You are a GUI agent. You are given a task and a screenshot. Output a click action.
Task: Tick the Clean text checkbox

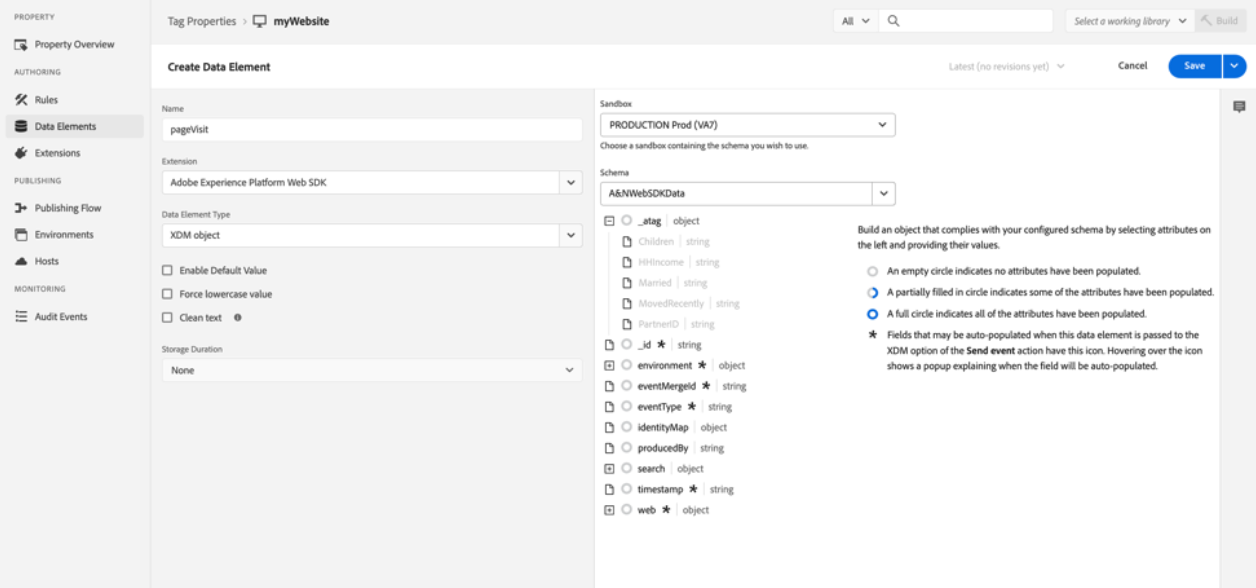click(168, 318)
